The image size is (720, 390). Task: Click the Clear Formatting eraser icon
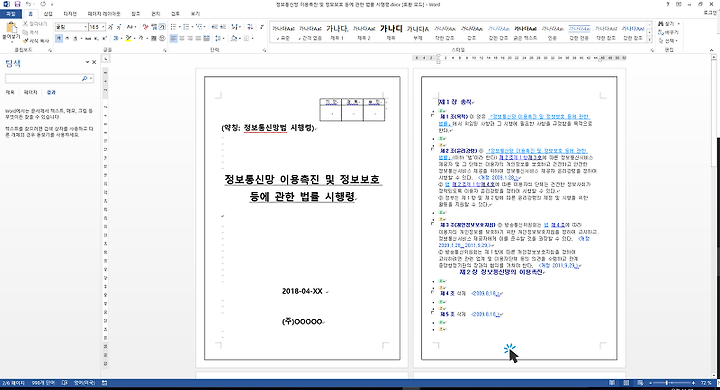(146, 27)
